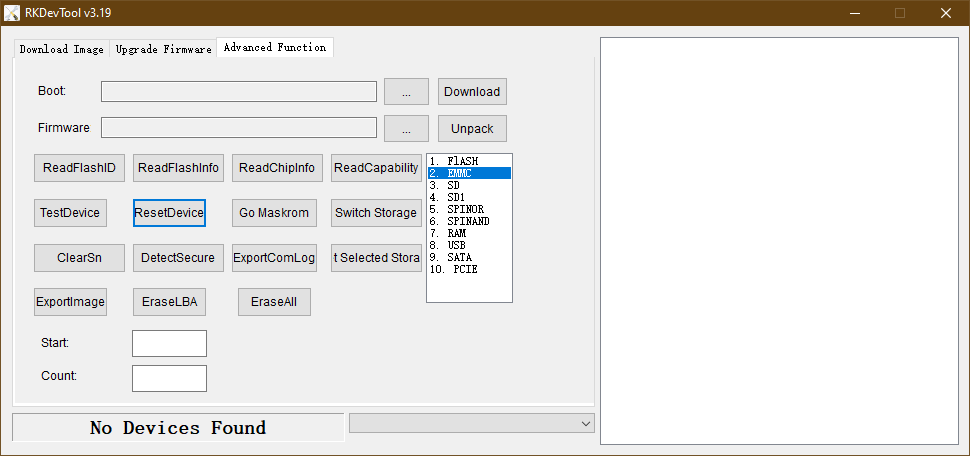The image size is (970, 456).
Task: Browse for Firmware file with ellipsis button
Action: coord(406,128)
